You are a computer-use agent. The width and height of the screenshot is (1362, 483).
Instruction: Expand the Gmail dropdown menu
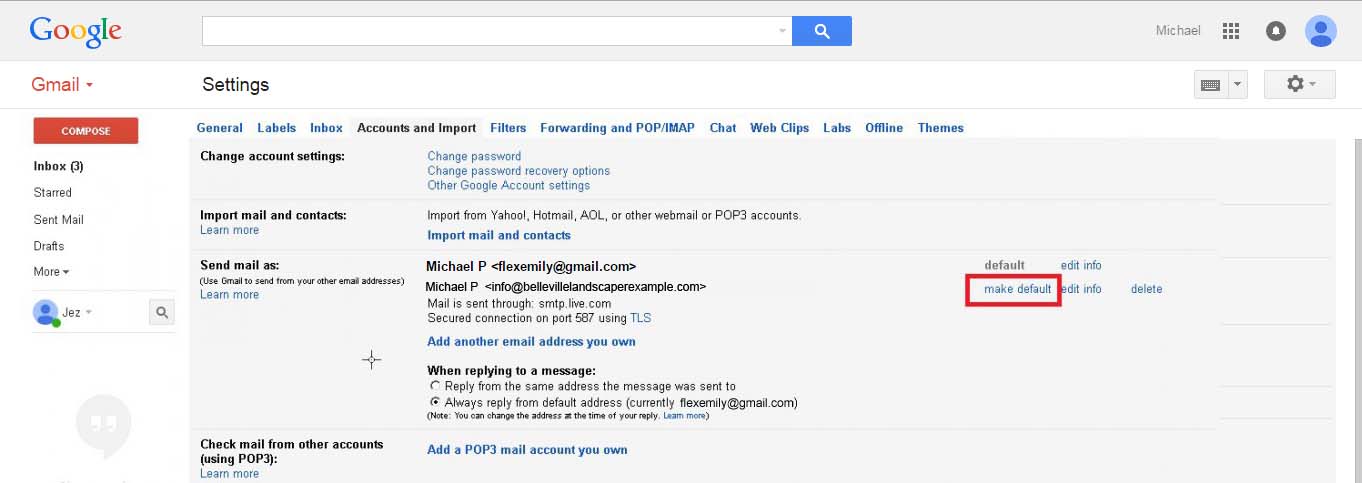(62, 85)
